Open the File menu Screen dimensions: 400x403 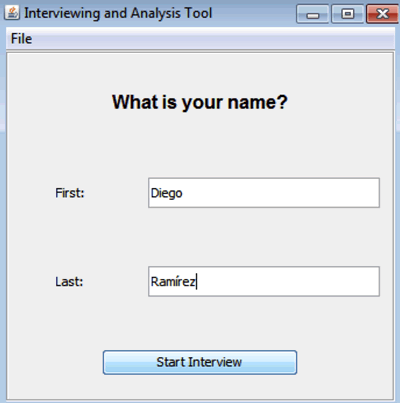pyautogui.click(x=21, y=39)
